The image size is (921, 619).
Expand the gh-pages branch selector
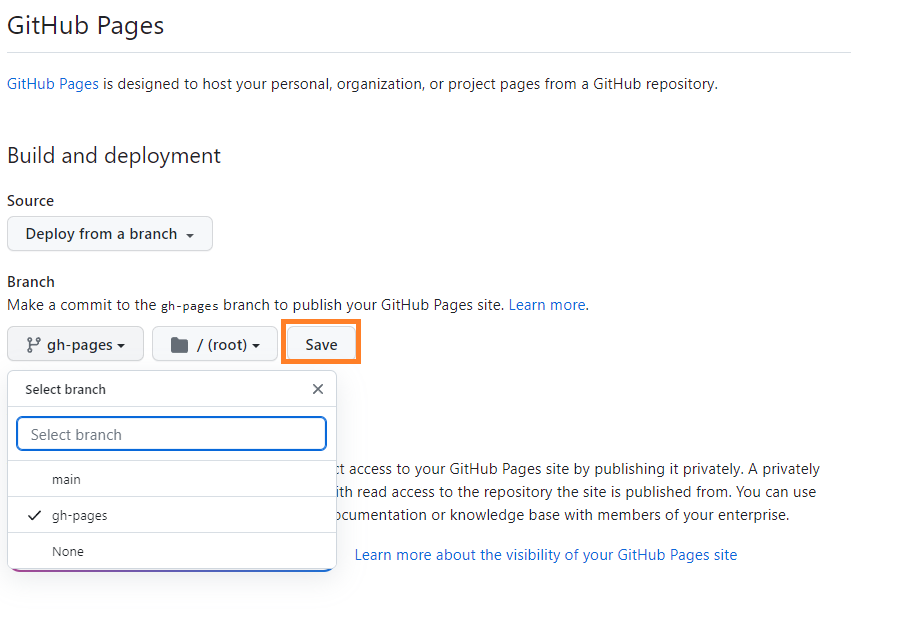[76, 345]
